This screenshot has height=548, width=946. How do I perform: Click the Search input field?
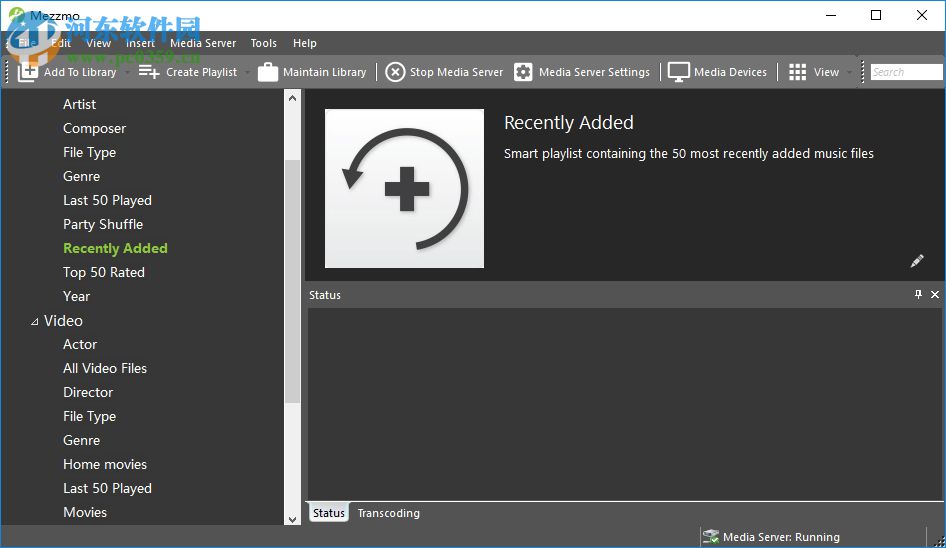(906, 72)
